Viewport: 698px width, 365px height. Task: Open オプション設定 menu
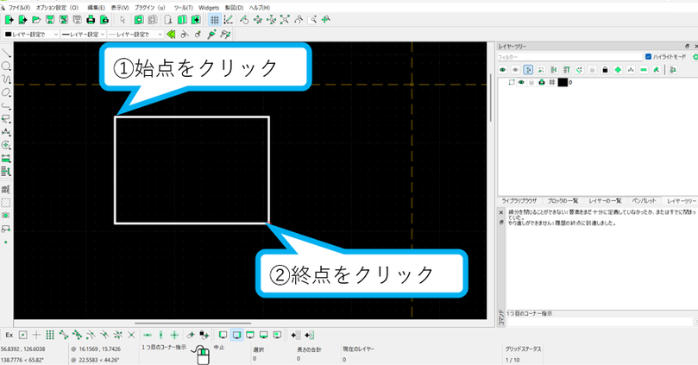tap(57, 8)
